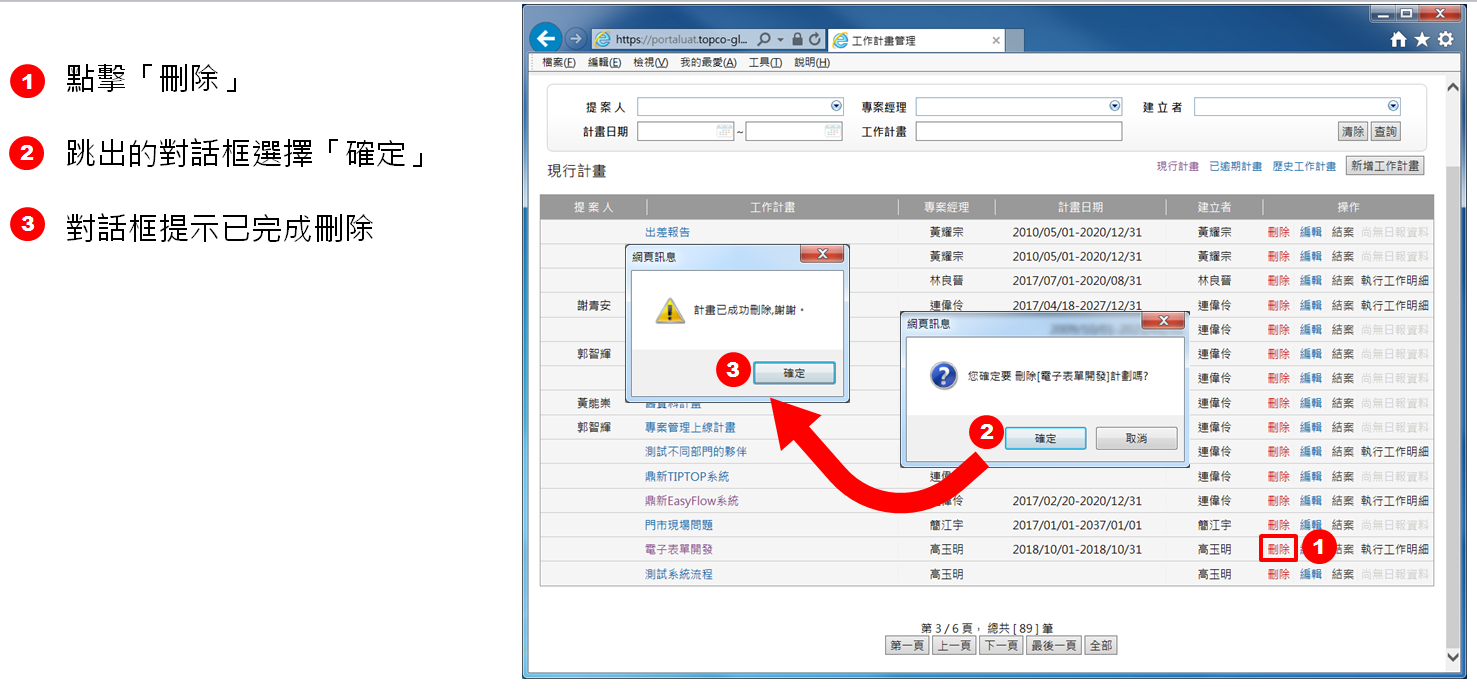1477x695 pixels.
Task: Open Favorites star icon
Action: point(1422,40)
